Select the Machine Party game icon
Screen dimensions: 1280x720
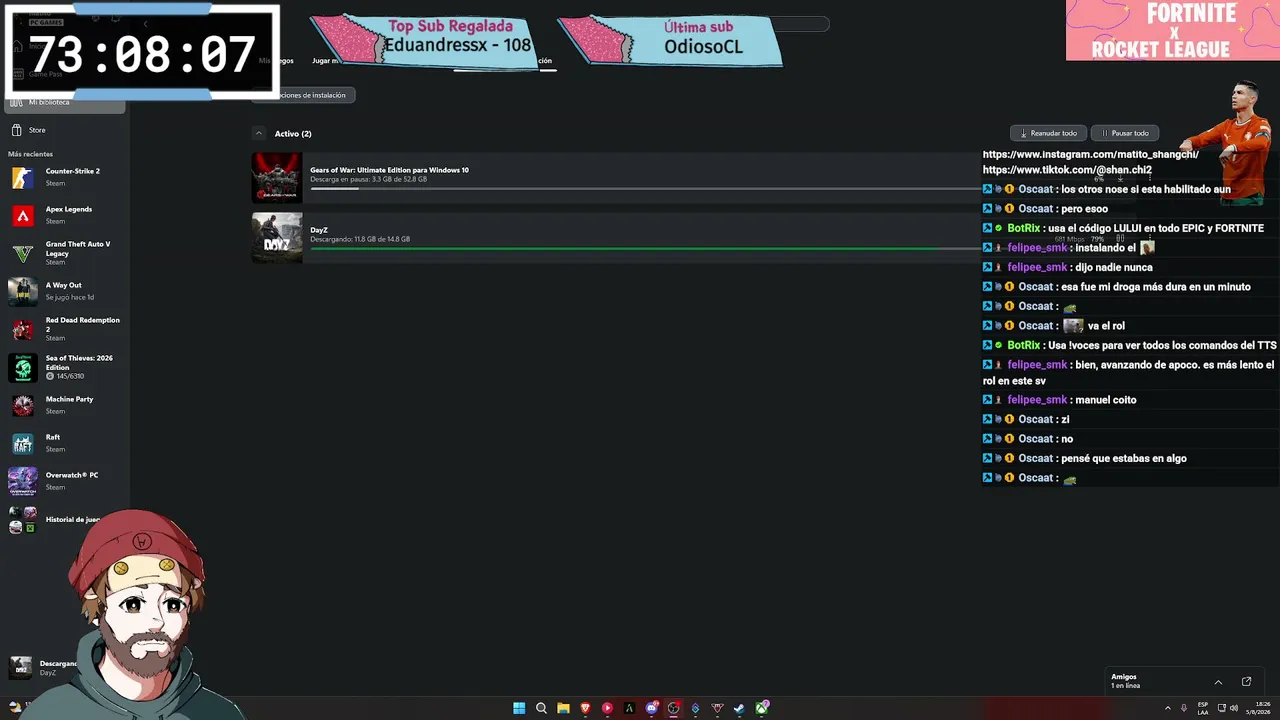point(23,405)
